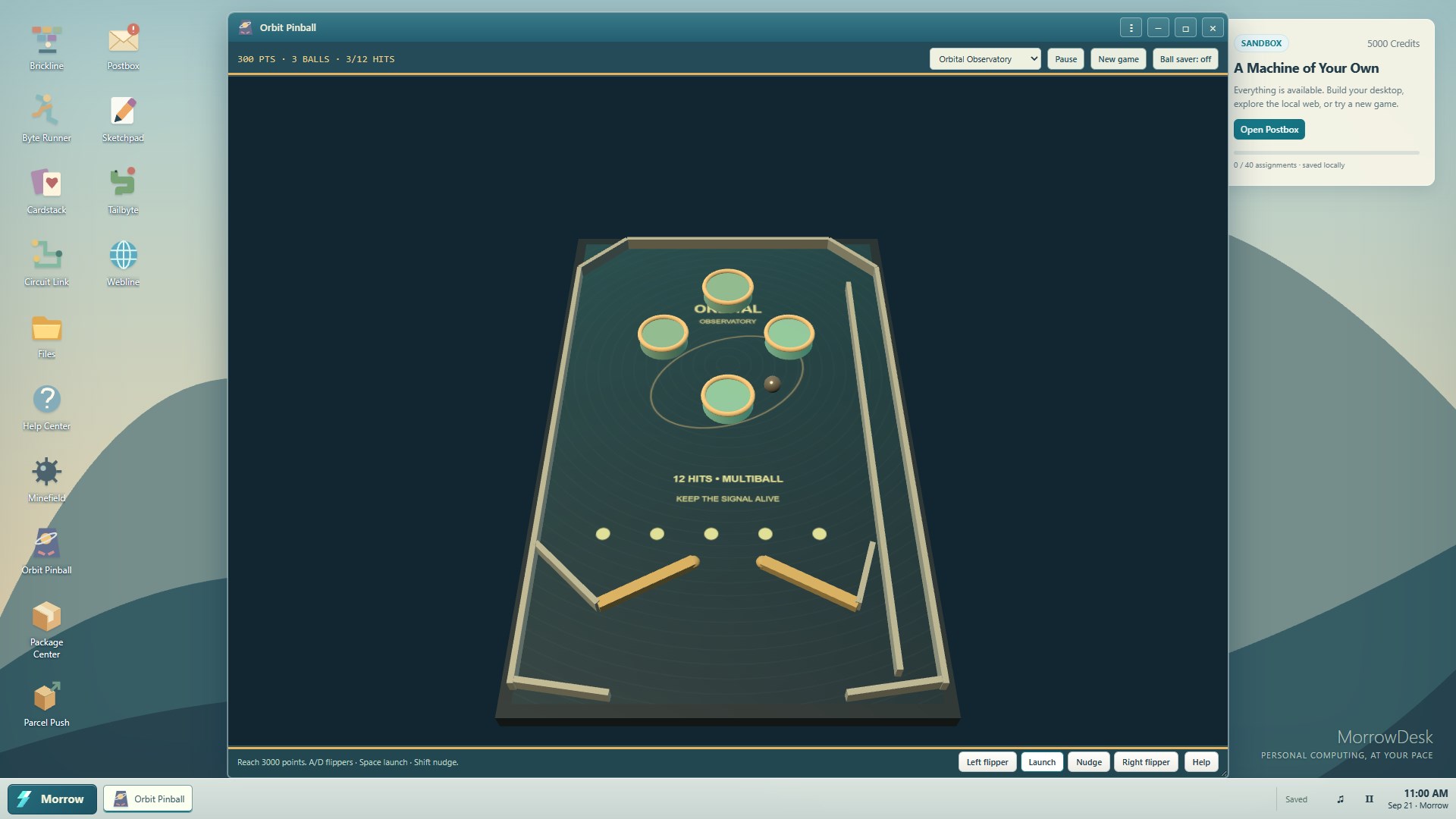Click the assignments progress bar
The height and width of the screenshot is (819, 1456).
(x=1326, y=153)
